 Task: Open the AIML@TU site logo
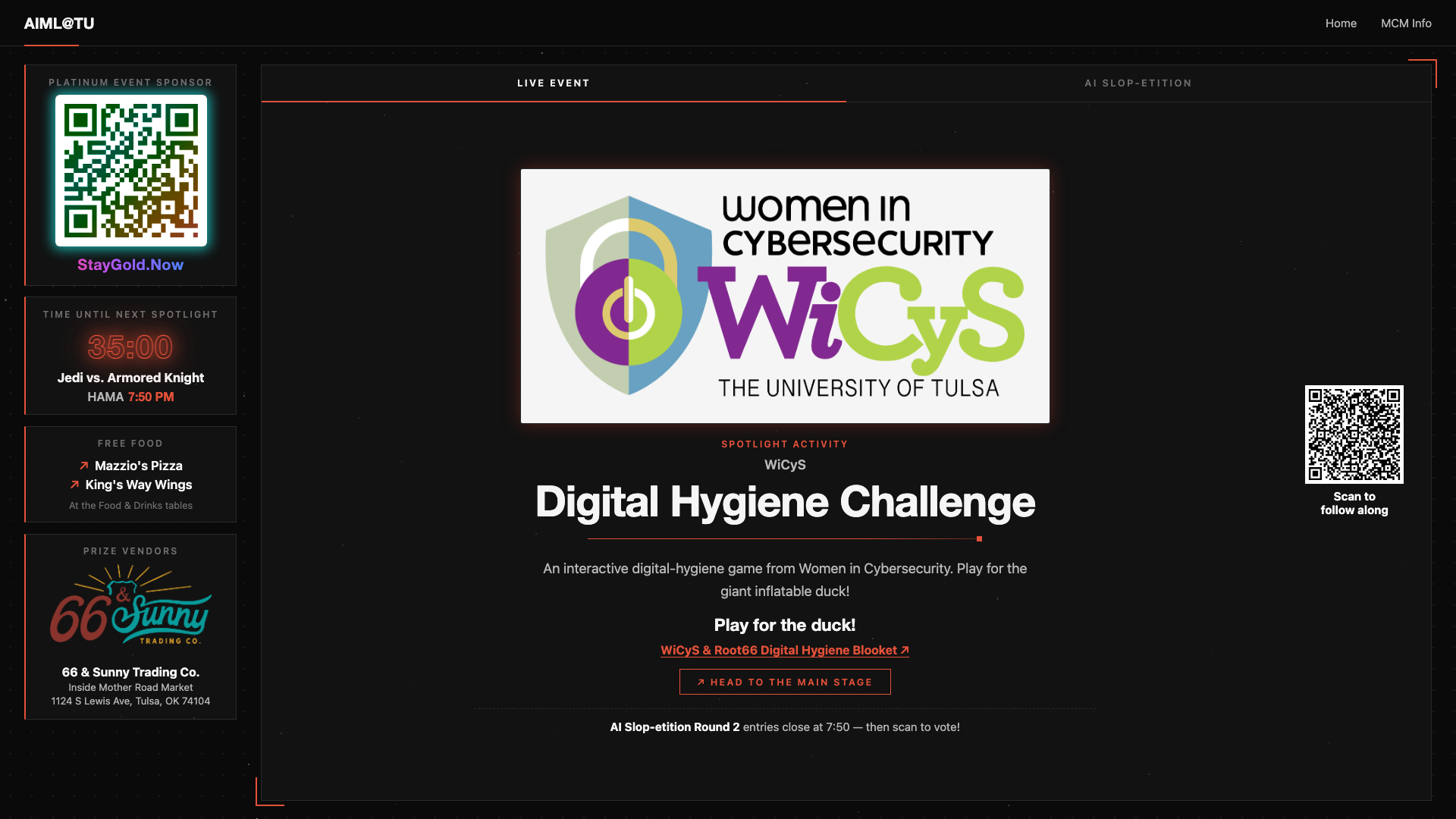59,24
